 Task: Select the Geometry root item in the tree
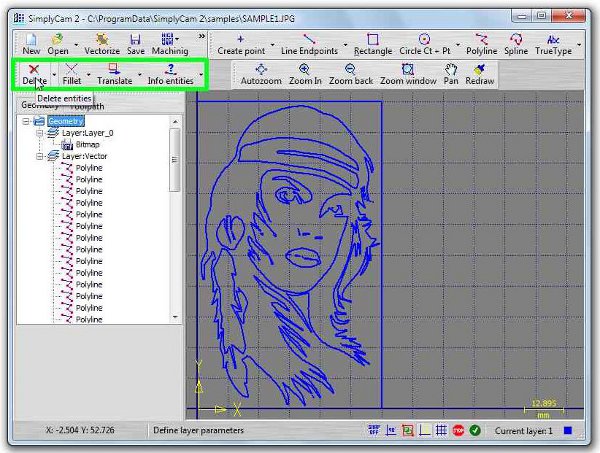point(66,121)
